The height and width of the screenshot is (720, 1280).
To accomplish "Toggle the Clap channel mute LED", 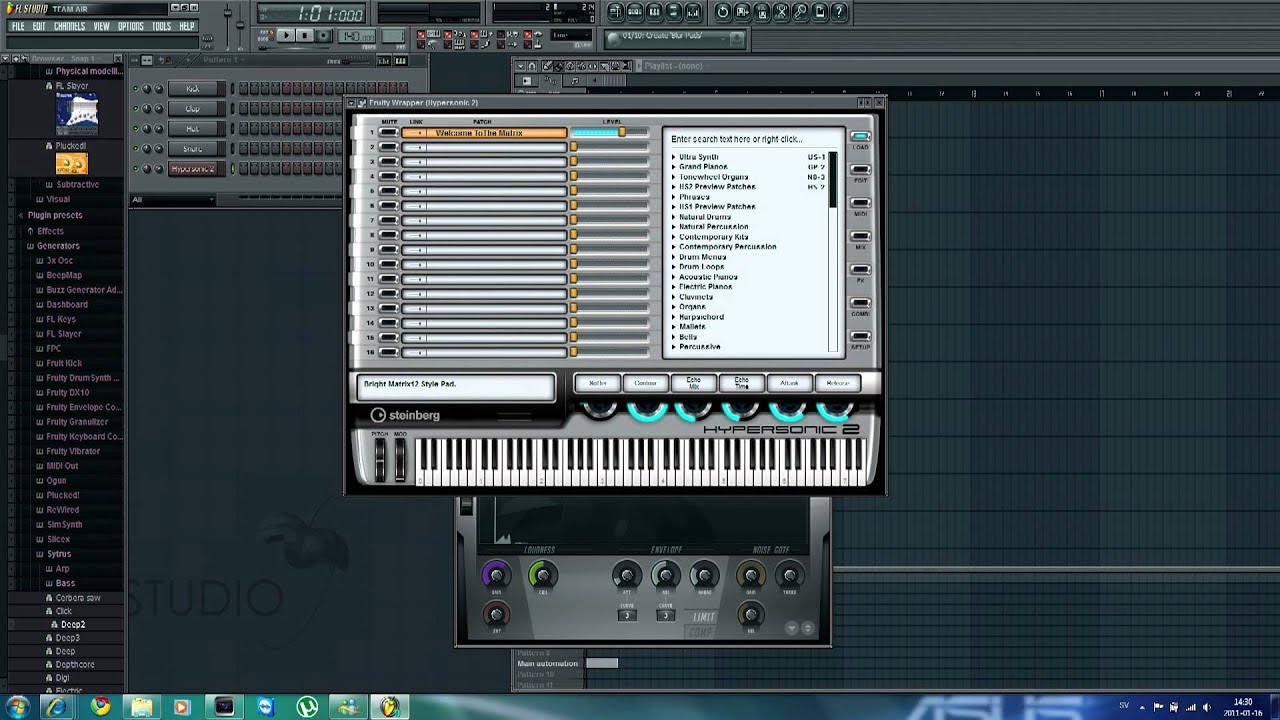I will (x=136, y=108).
